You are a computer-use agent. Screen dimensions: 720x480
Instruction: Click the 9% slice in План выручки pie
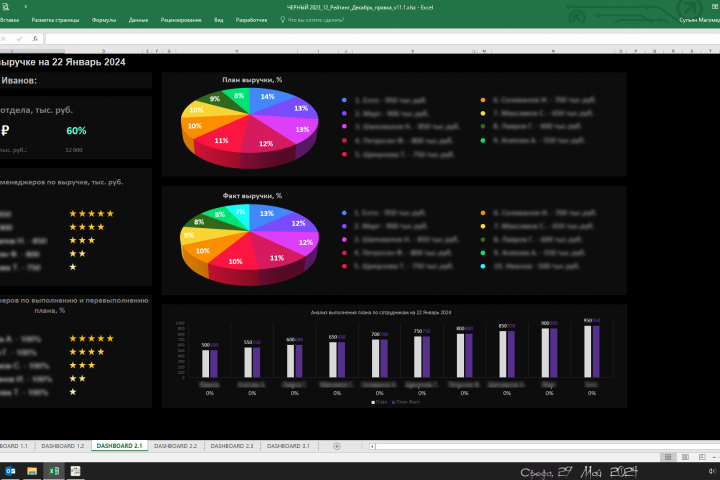pyautogui.click(x=216, y=101)
